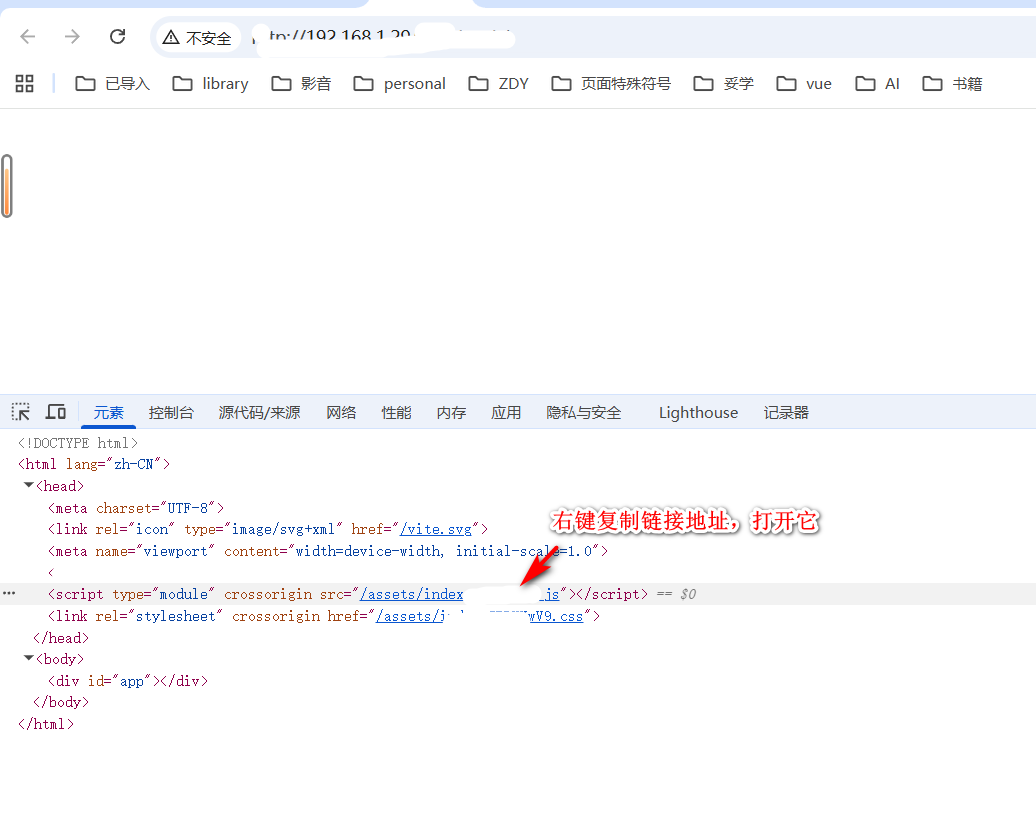Image resolution: width=1036 pixels, height=824 pixels.
Task: Click the browser back arrow
Action: pos(28,36)
